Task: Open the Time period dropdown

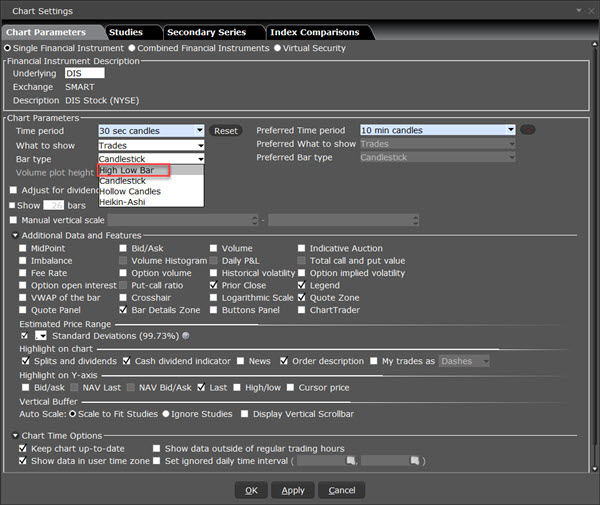Action: (151, 131)
